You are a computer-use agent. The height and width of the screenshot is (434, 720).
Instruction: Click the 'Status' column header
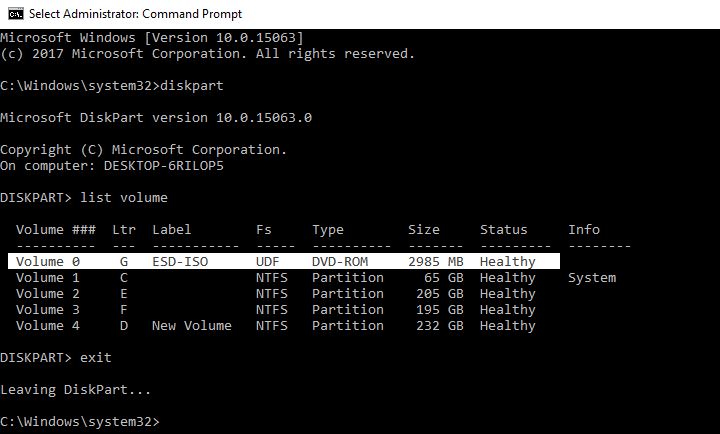click(503, 229)
